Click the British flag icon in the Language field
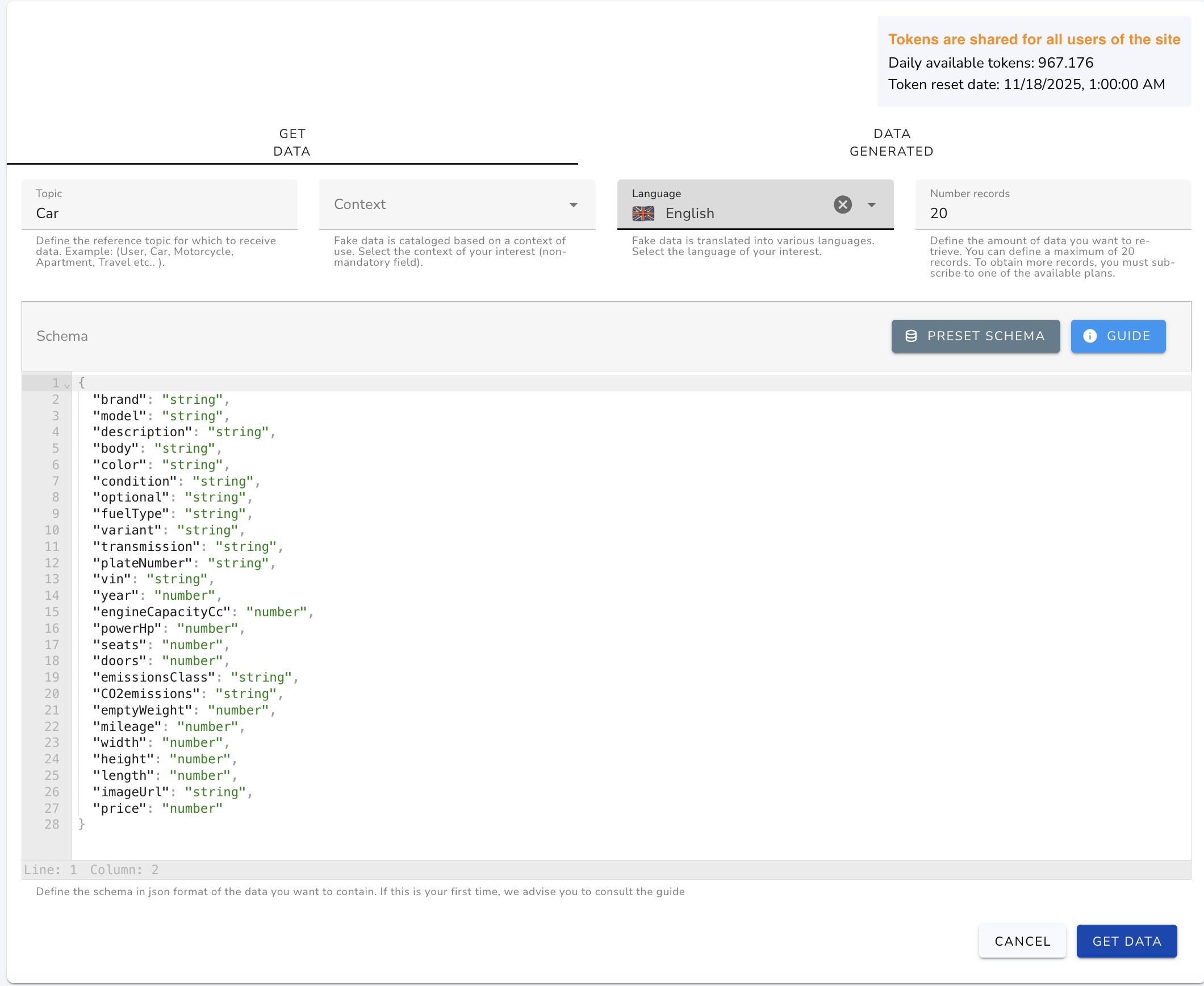 643,214
